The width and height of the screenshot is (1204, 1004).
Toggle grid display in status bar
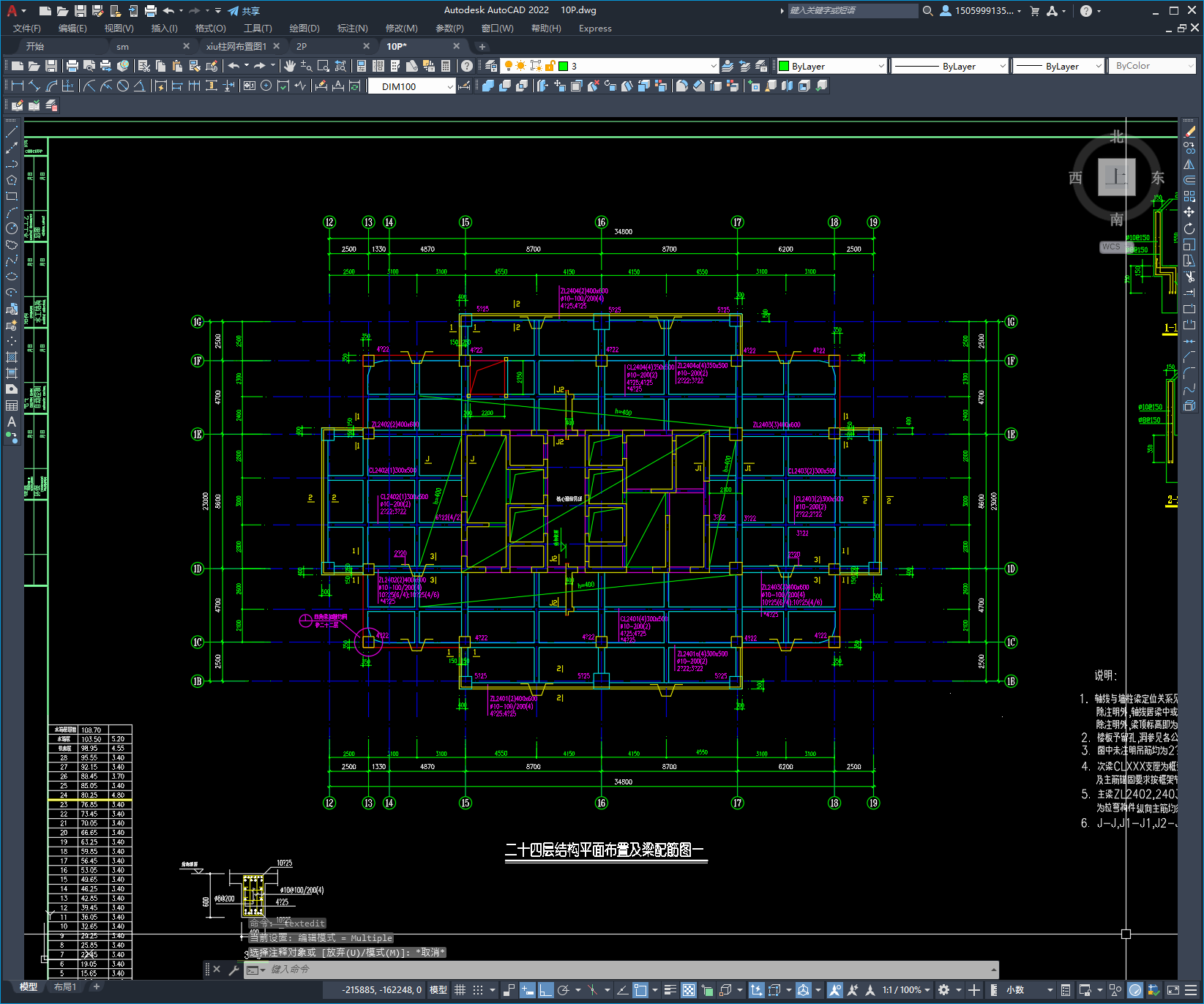point(460,990)
